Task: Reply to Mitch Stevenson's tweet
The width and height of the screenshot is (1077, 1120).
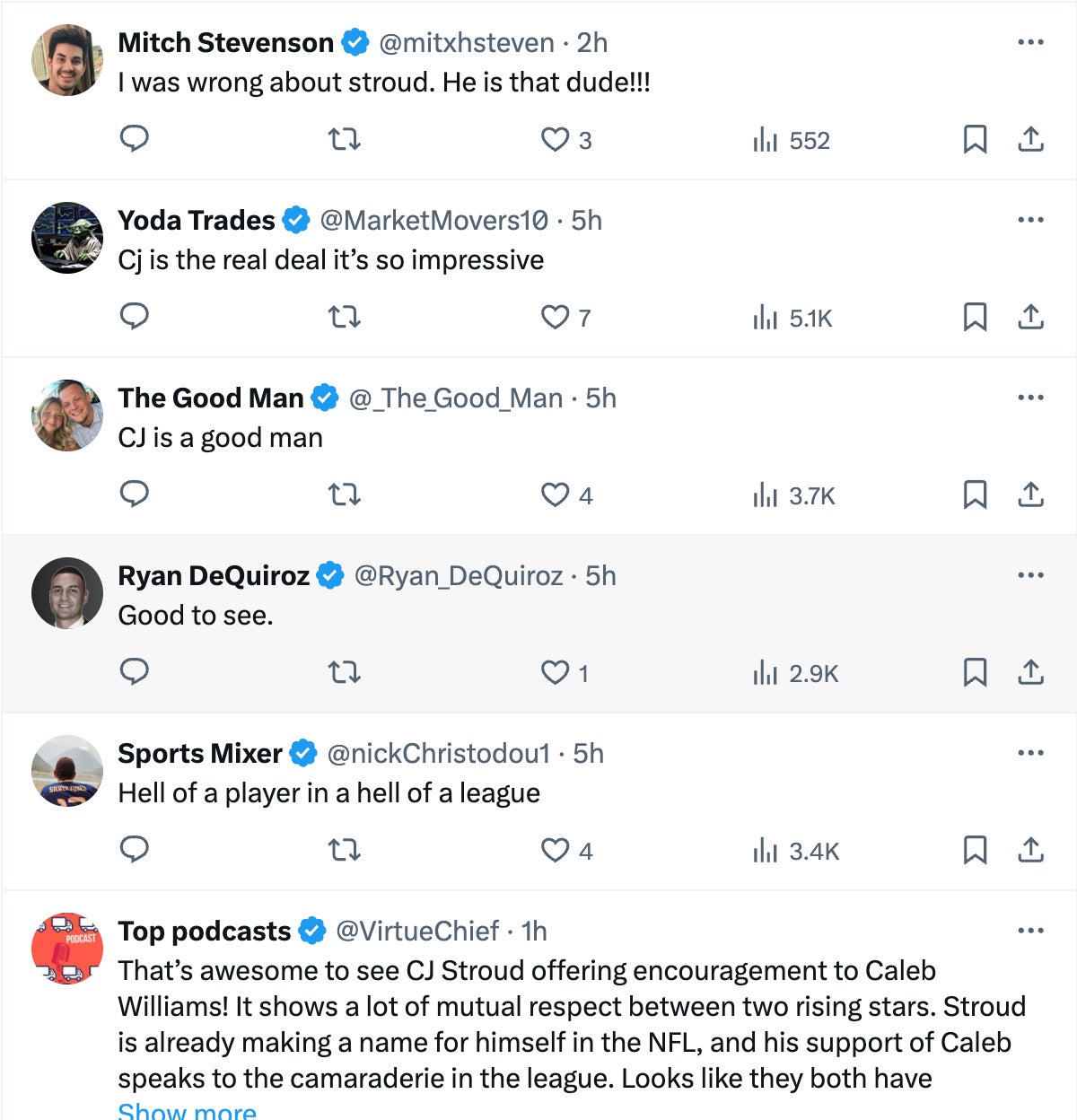Action: [135, 139]
